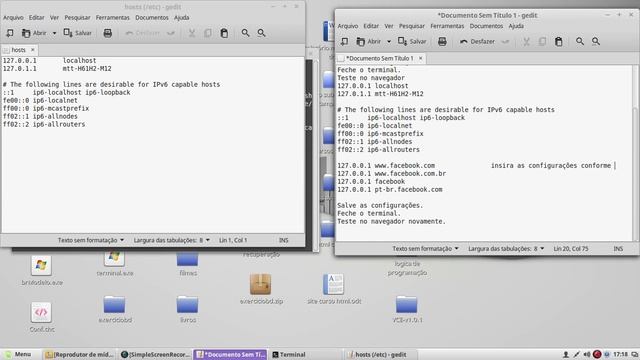The width and height of the screenshot is (640, 360).
Task: Select the Documento Sem Título 1 tab
Action: pos(380,58)
